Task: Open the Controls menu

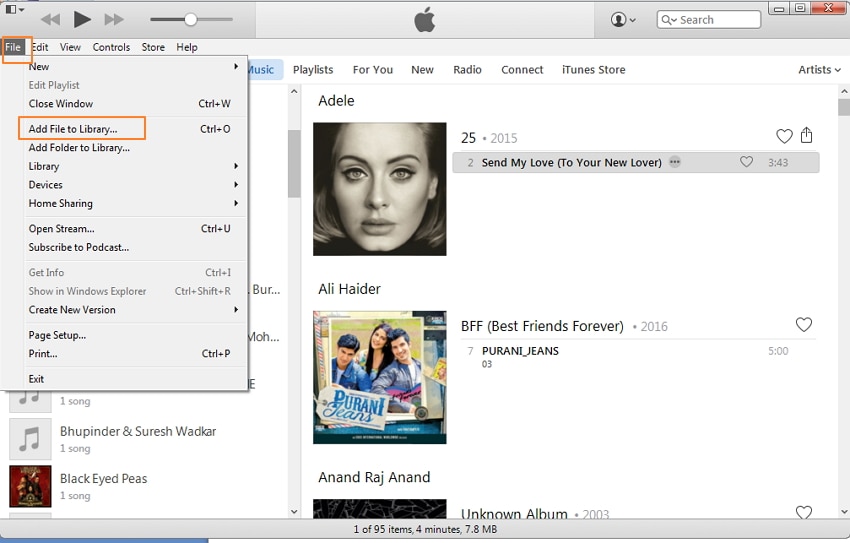Action: [111, 47]
